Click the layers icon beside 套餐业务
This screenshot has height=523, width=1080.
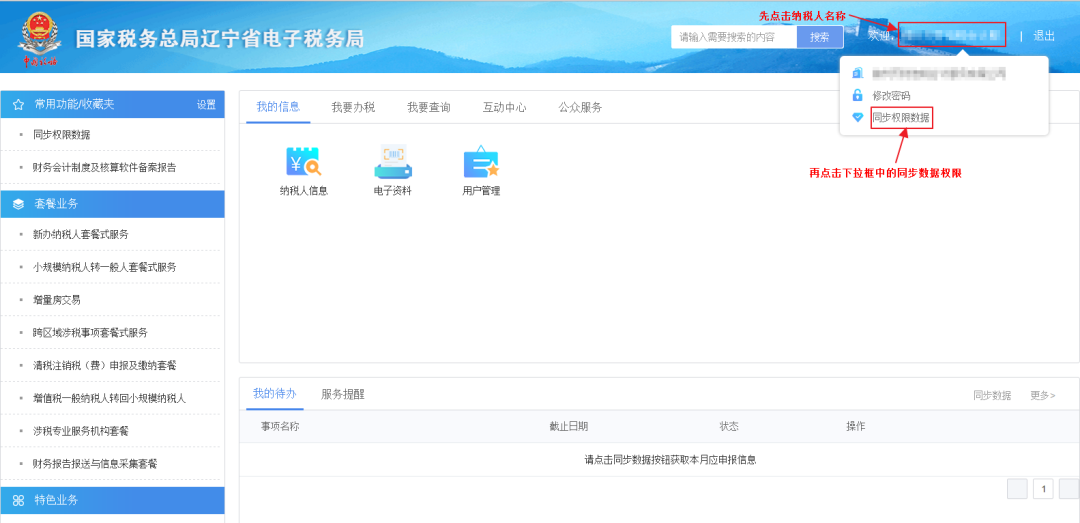click(19, 205)
